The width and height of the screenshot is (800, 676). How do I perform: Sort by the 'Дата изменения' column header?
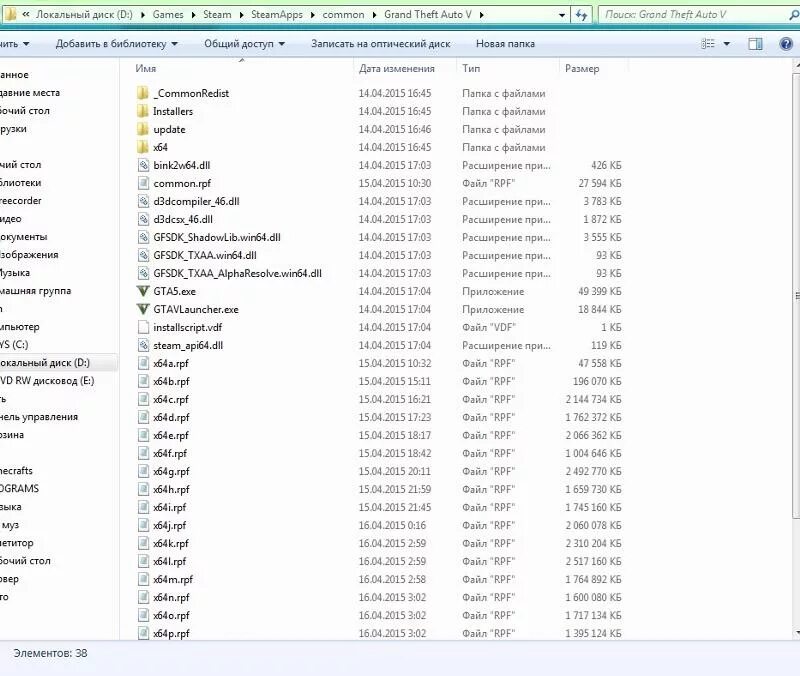[396, 68]
